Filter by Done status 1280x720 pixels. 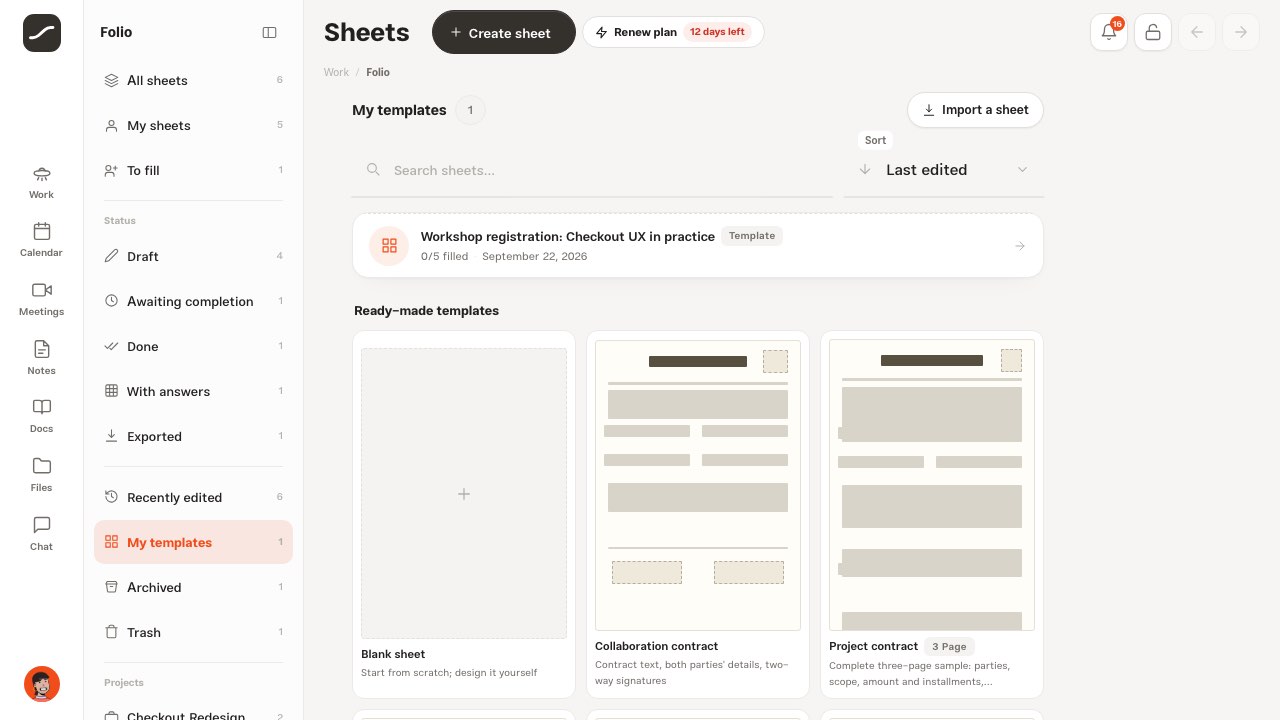[193, 346]
